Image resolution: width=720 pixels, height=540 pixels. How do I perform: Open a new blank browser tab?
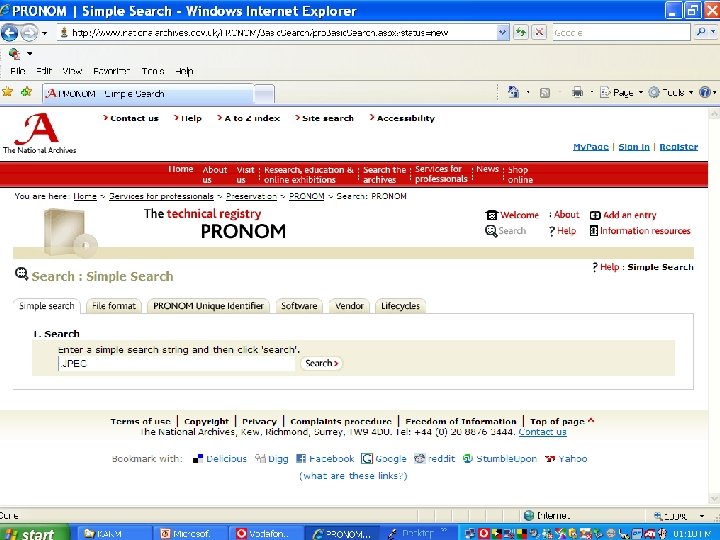(x=264, y=94)
